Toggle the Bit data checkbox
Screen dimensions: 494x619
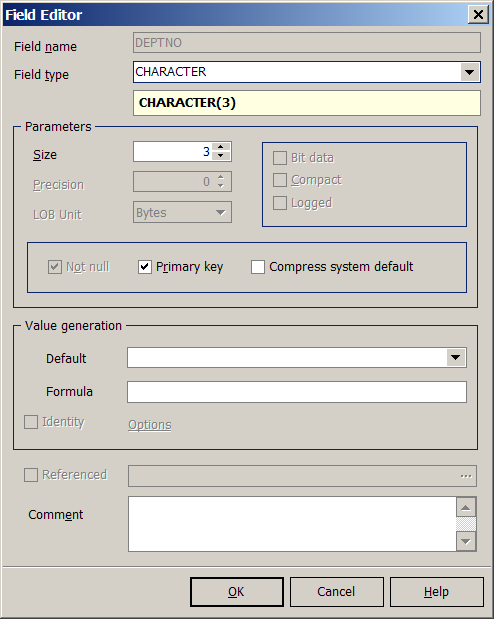(280, 158)
